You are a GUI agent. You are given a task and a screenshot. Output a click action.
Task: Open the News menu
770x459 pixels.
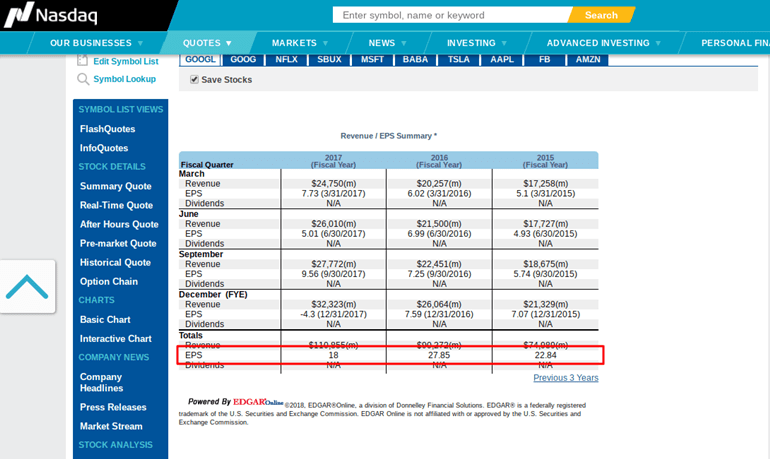[382, 43]
